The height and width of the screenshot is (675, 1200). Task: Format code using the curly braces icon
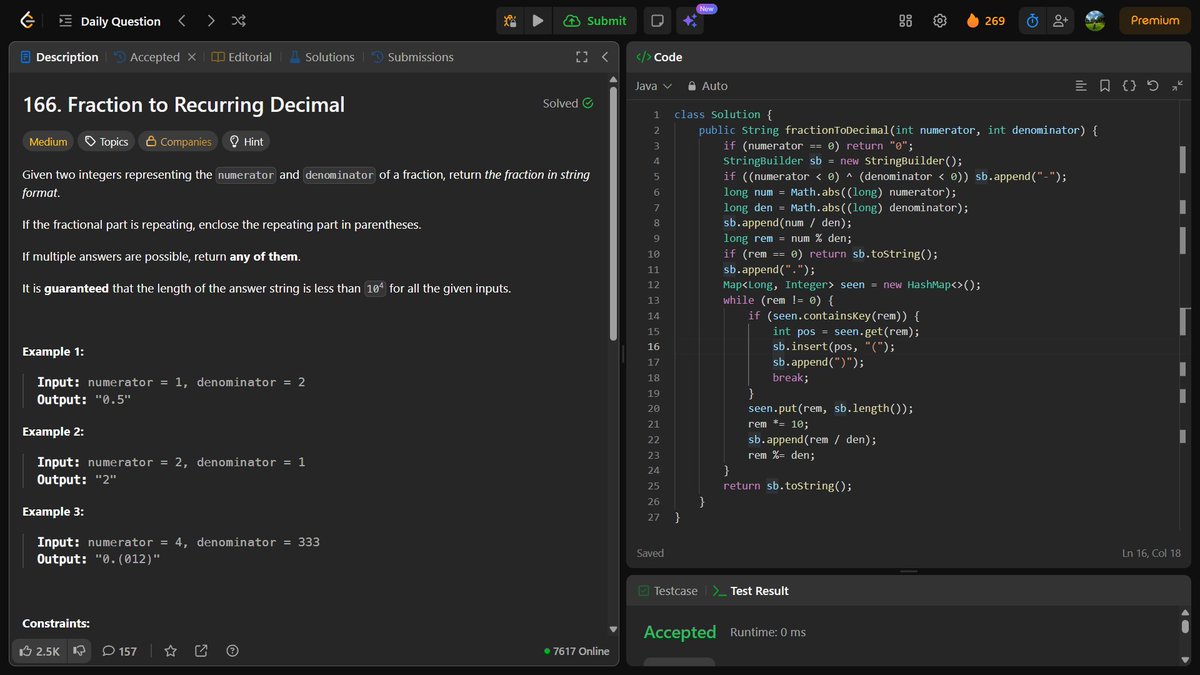click(x=1131, y=86)
